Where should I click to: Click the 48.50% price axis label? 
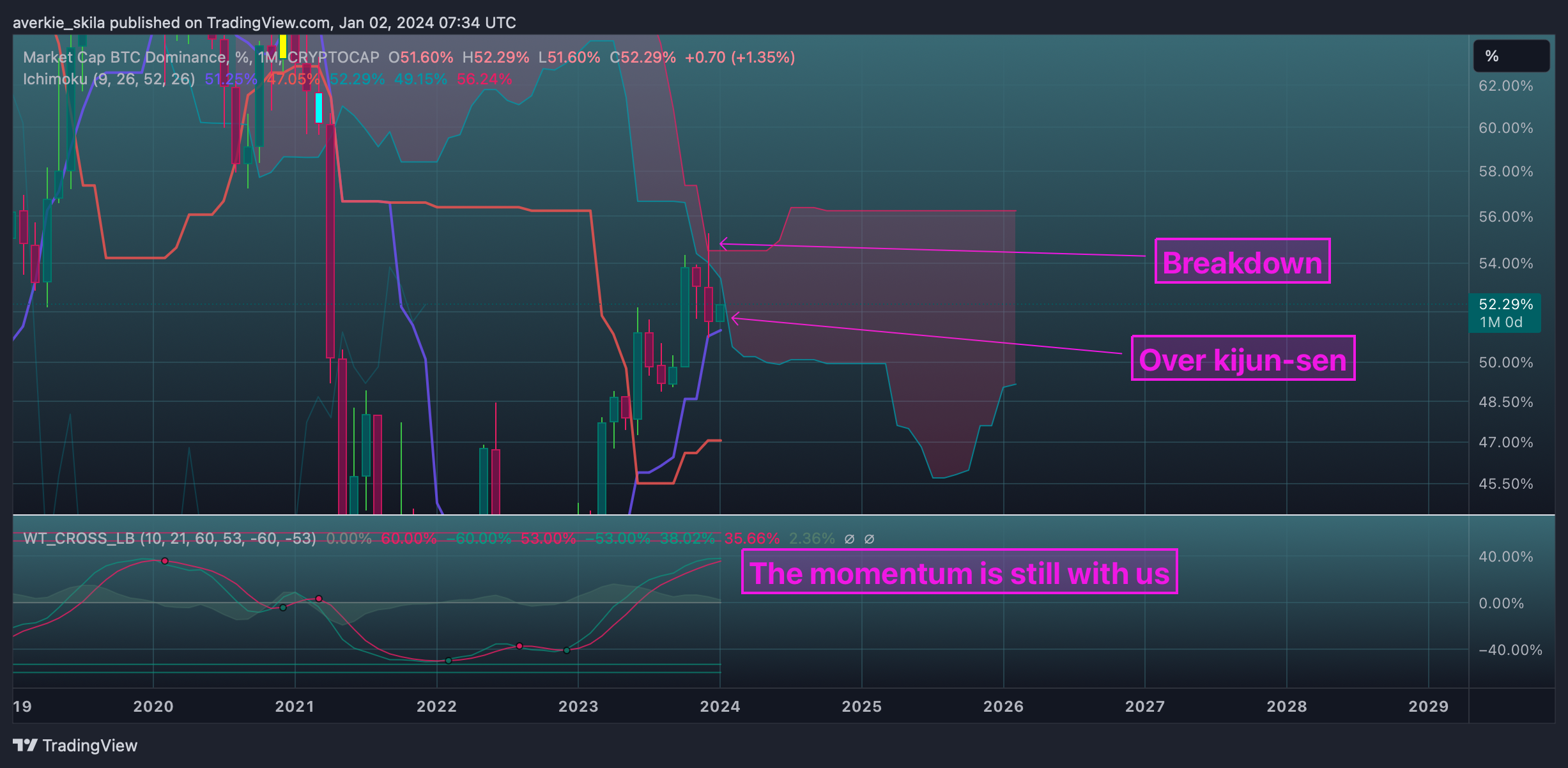point(1505,402)
